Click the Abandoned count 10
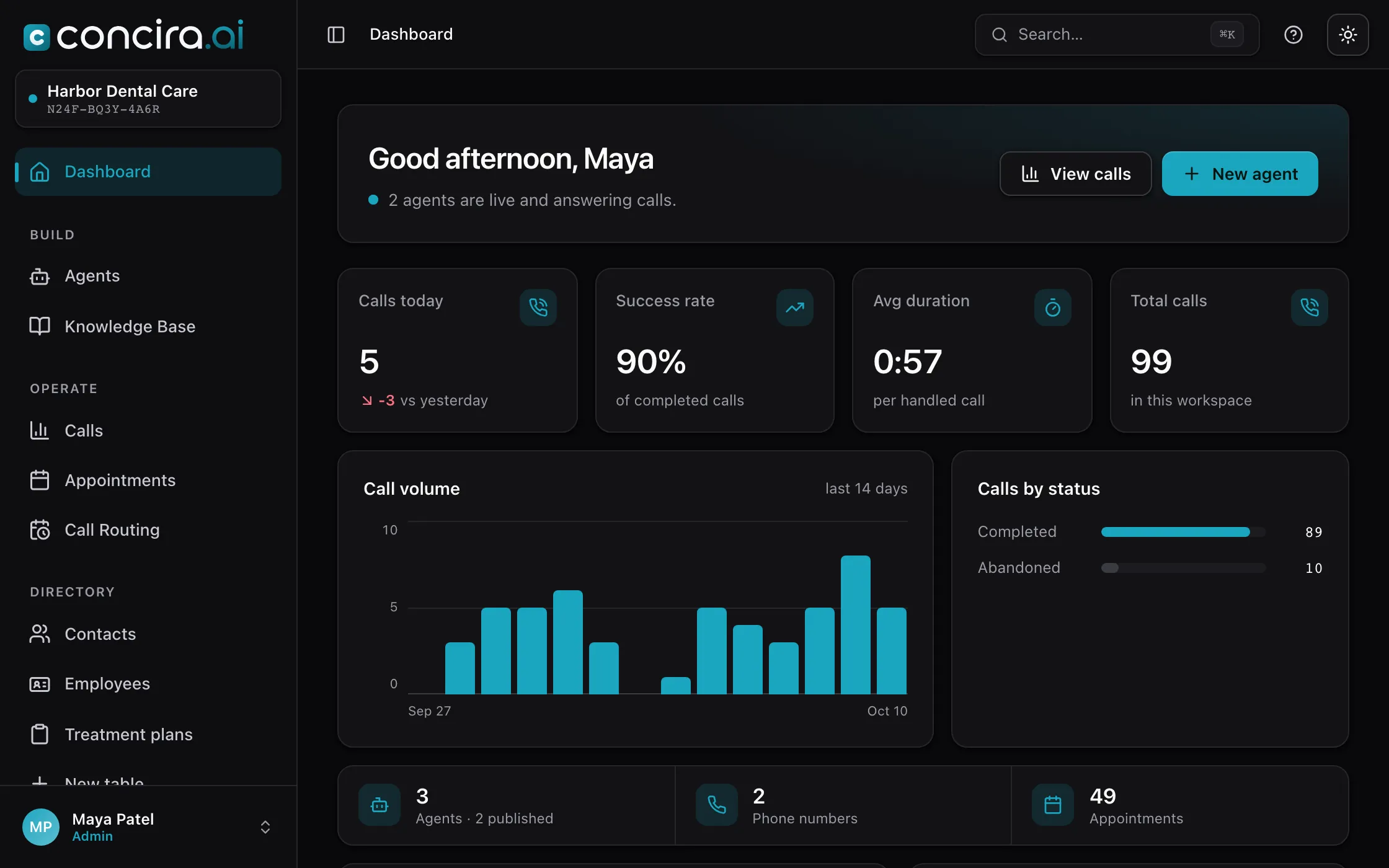This screenshot has height=868, width=1389. click(1314, 568)
